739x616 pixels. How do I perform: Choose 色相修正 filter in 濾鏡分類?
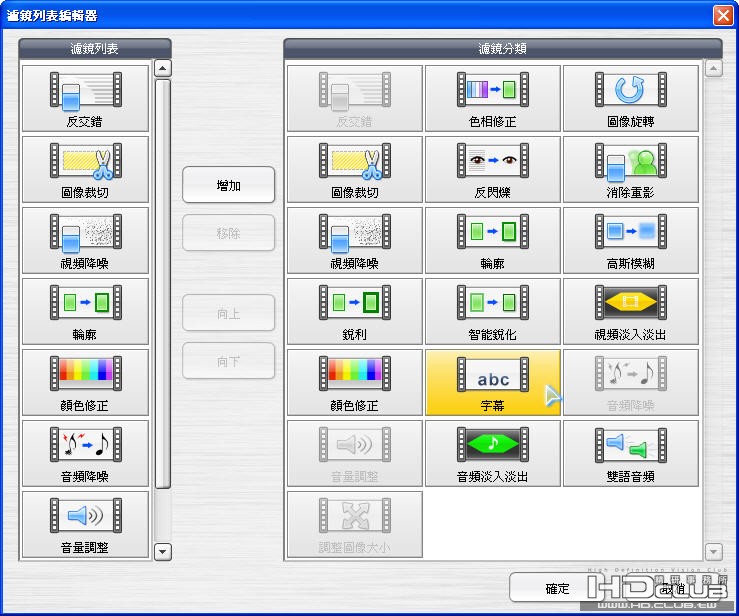493,99
